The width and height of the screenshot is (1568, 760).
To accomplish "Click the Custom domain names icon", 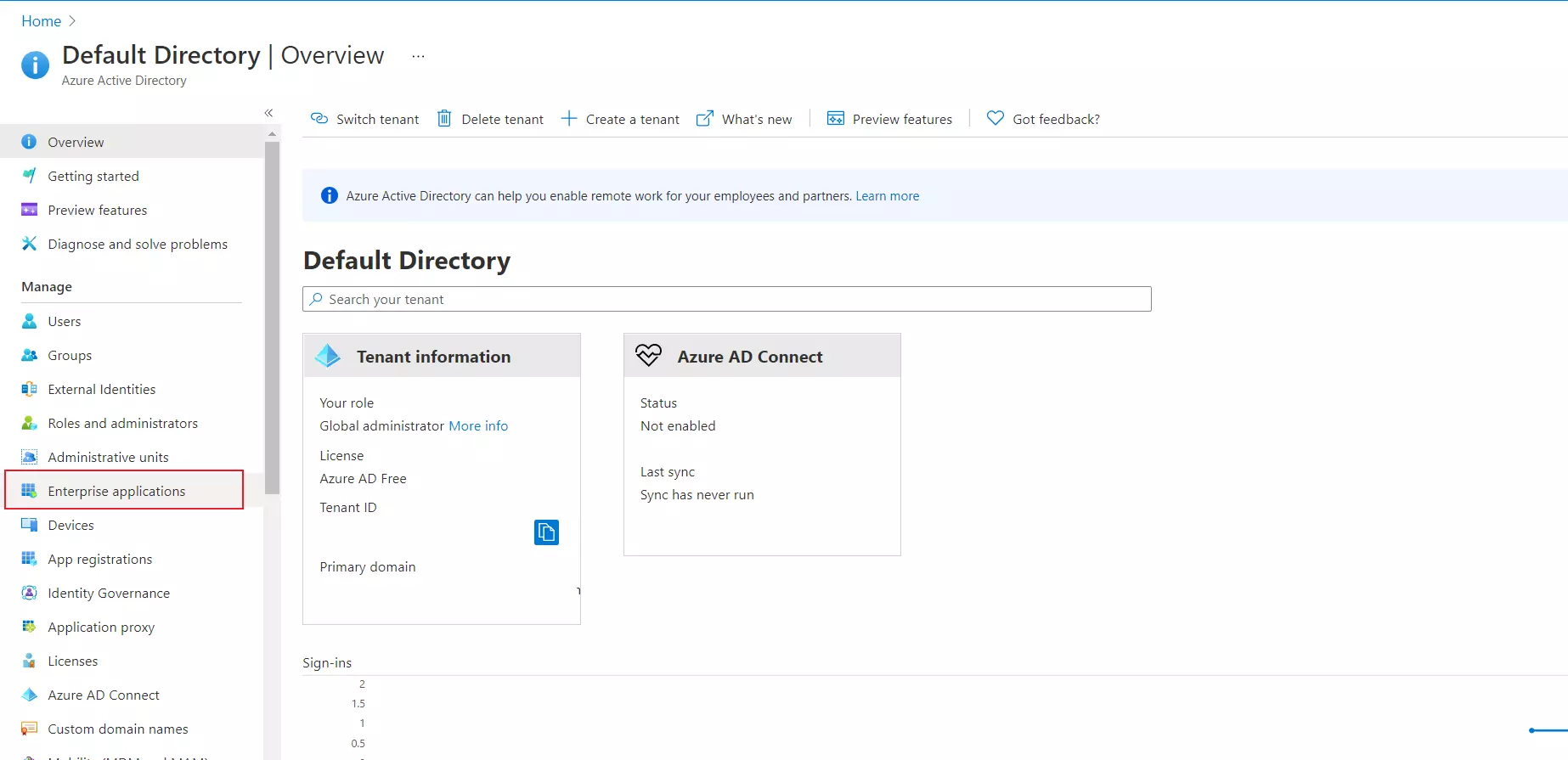I will [29, 729].
